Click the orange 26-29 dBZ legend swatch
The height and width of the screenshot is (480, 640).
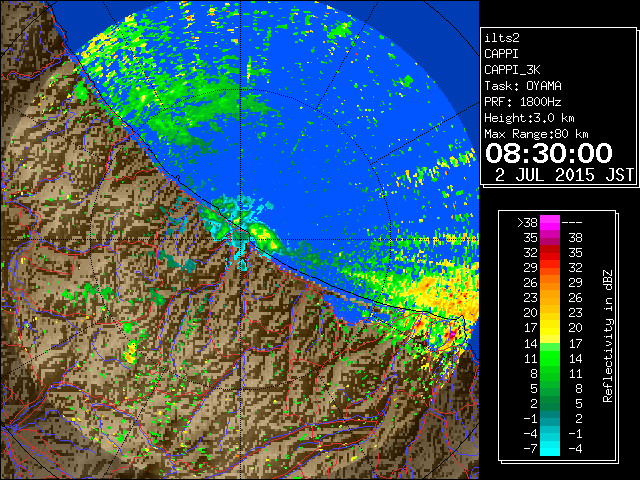click(x=550, y=283)
